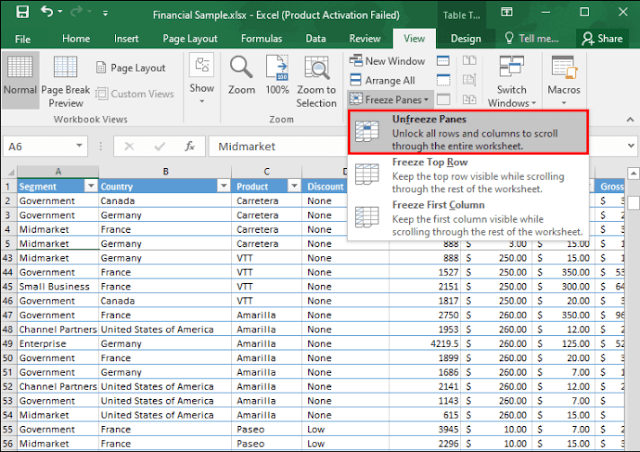
Task: Select row 43 header
Action: [x=8, y=258]
